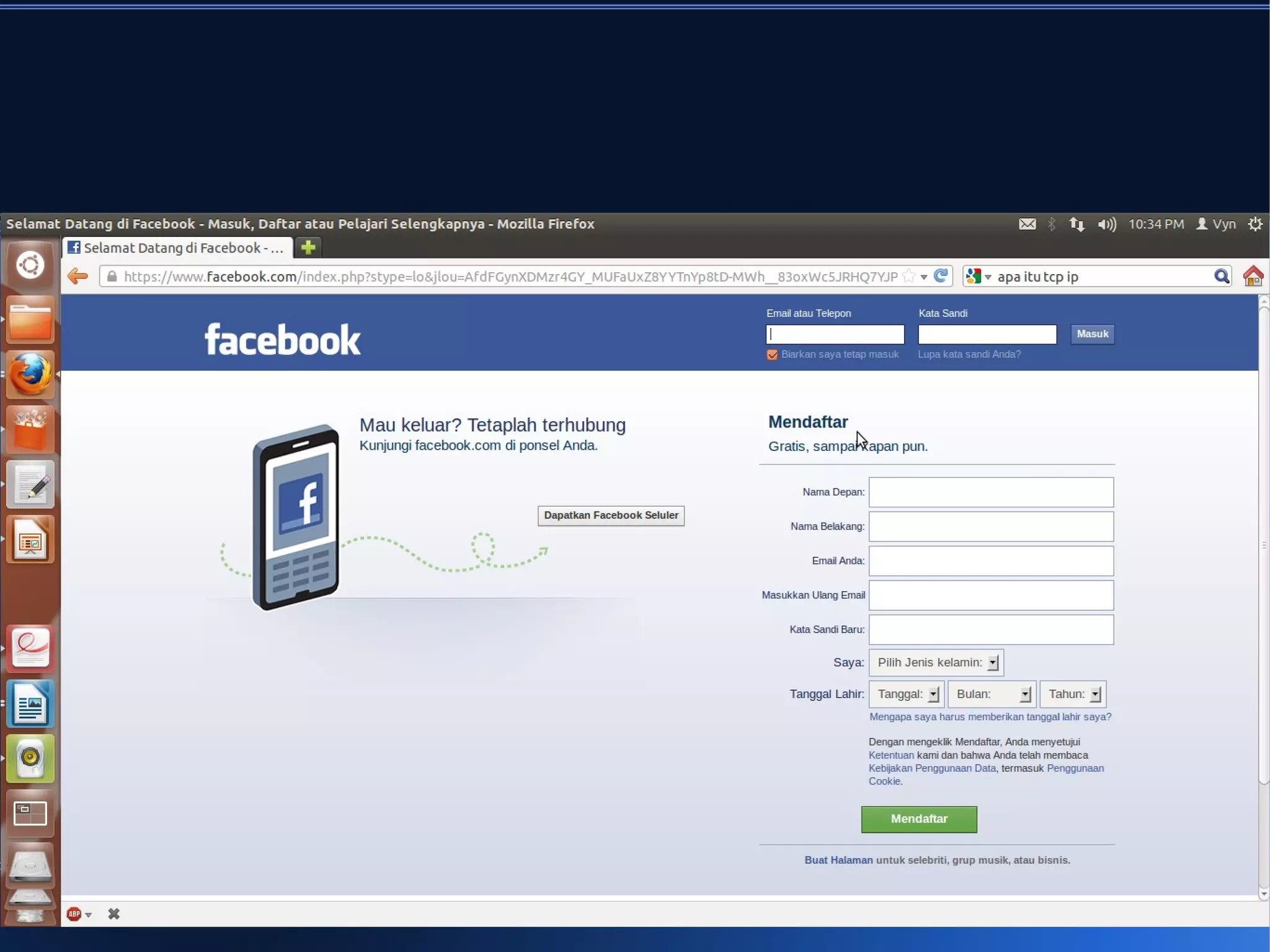
Task: Click the search magnifier icon
Action: point(1221,276)
